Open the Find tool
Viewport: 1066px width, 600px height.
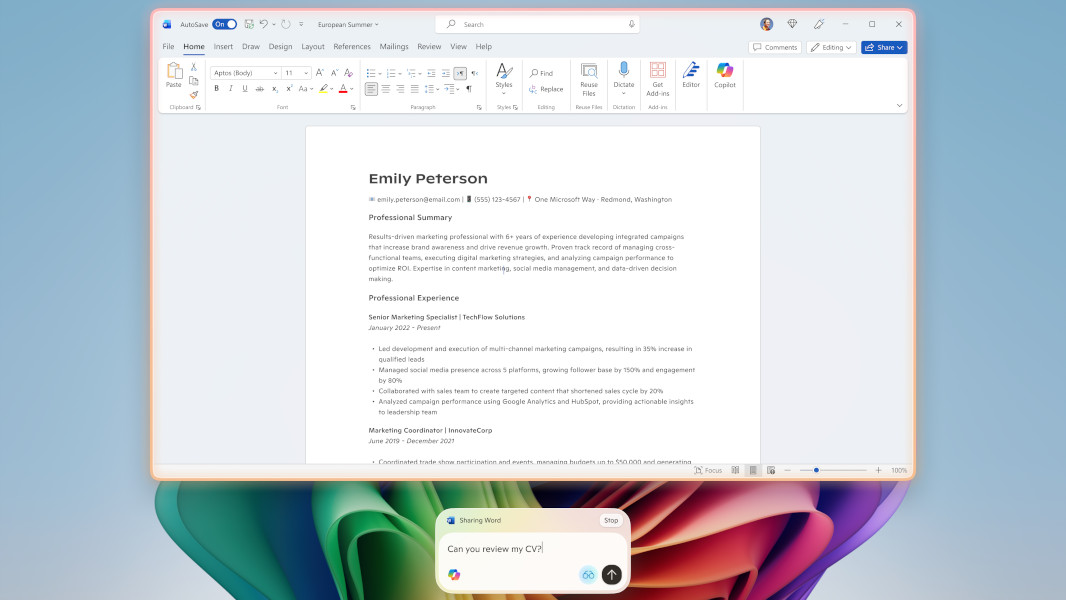pyautogui.click(x=541, y=73)
